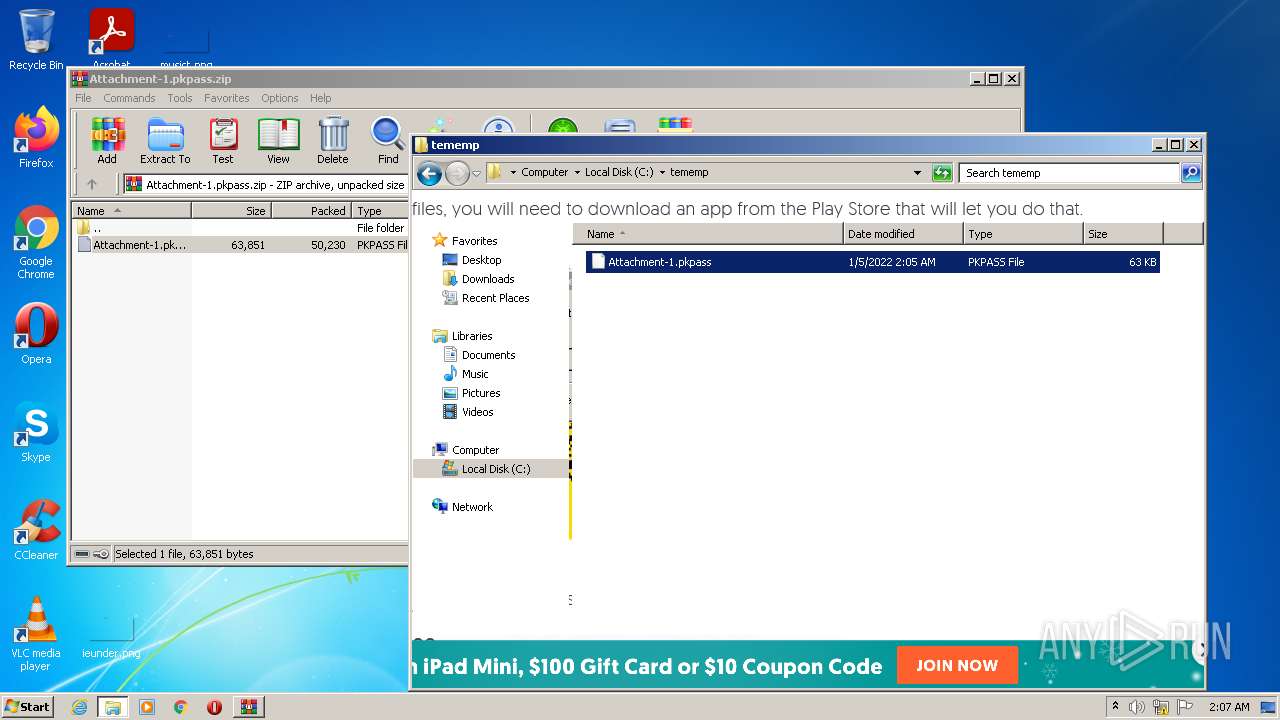Open the address bar history dropdown
This screenshot has width=1280, height=720.
917,172
